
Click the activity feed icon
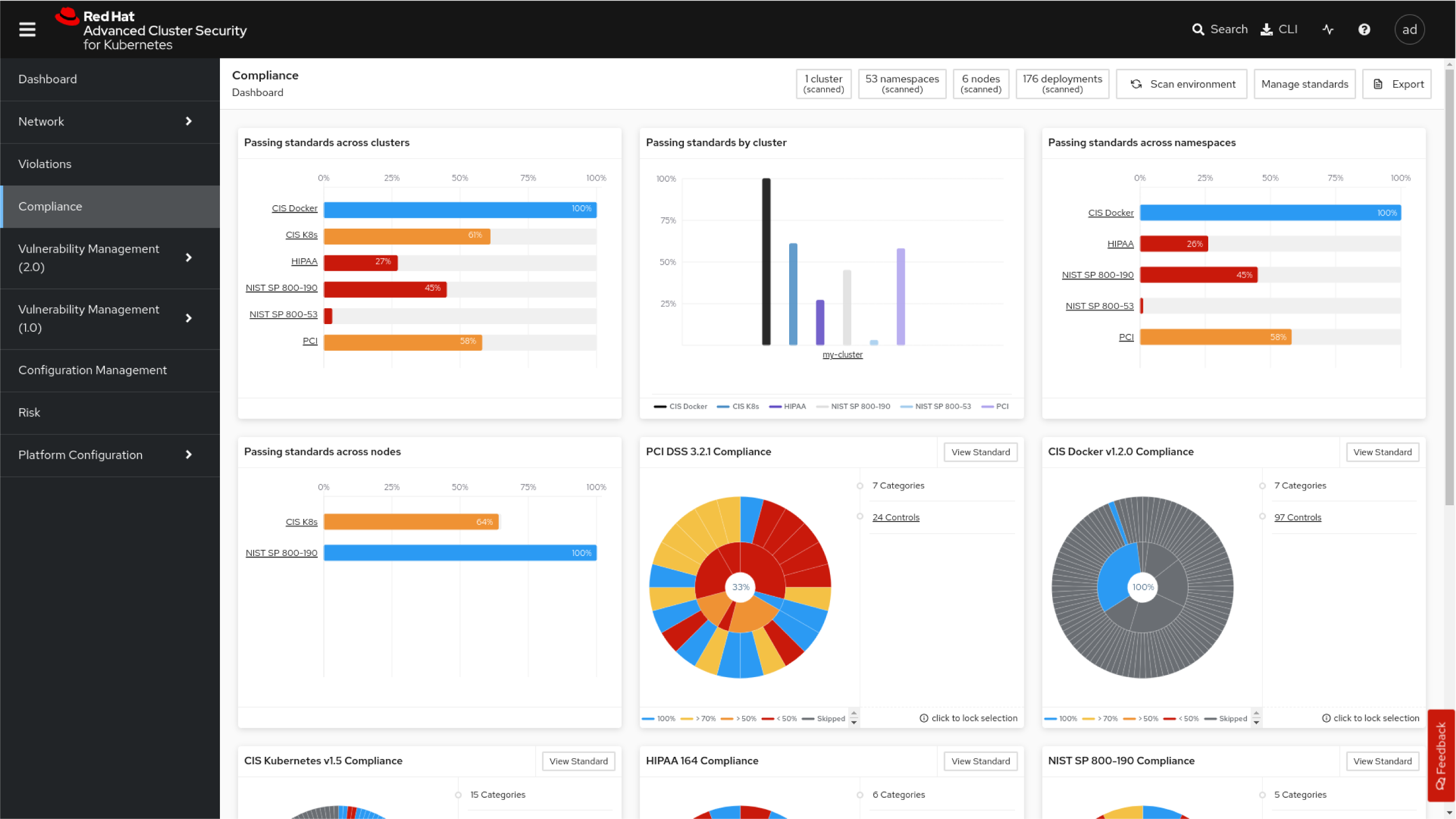pos(1328,29)
